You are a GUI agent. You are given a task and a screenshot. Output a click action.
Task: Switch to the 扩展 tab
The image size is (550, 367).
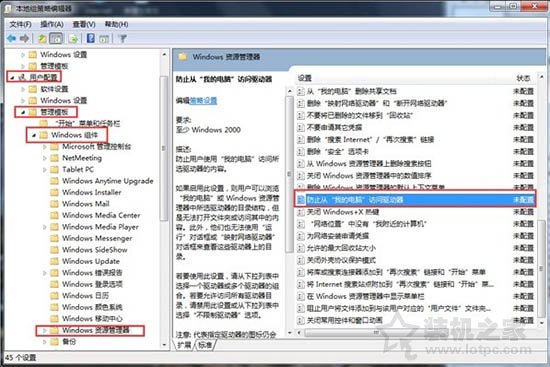click(x=185, y=345)
